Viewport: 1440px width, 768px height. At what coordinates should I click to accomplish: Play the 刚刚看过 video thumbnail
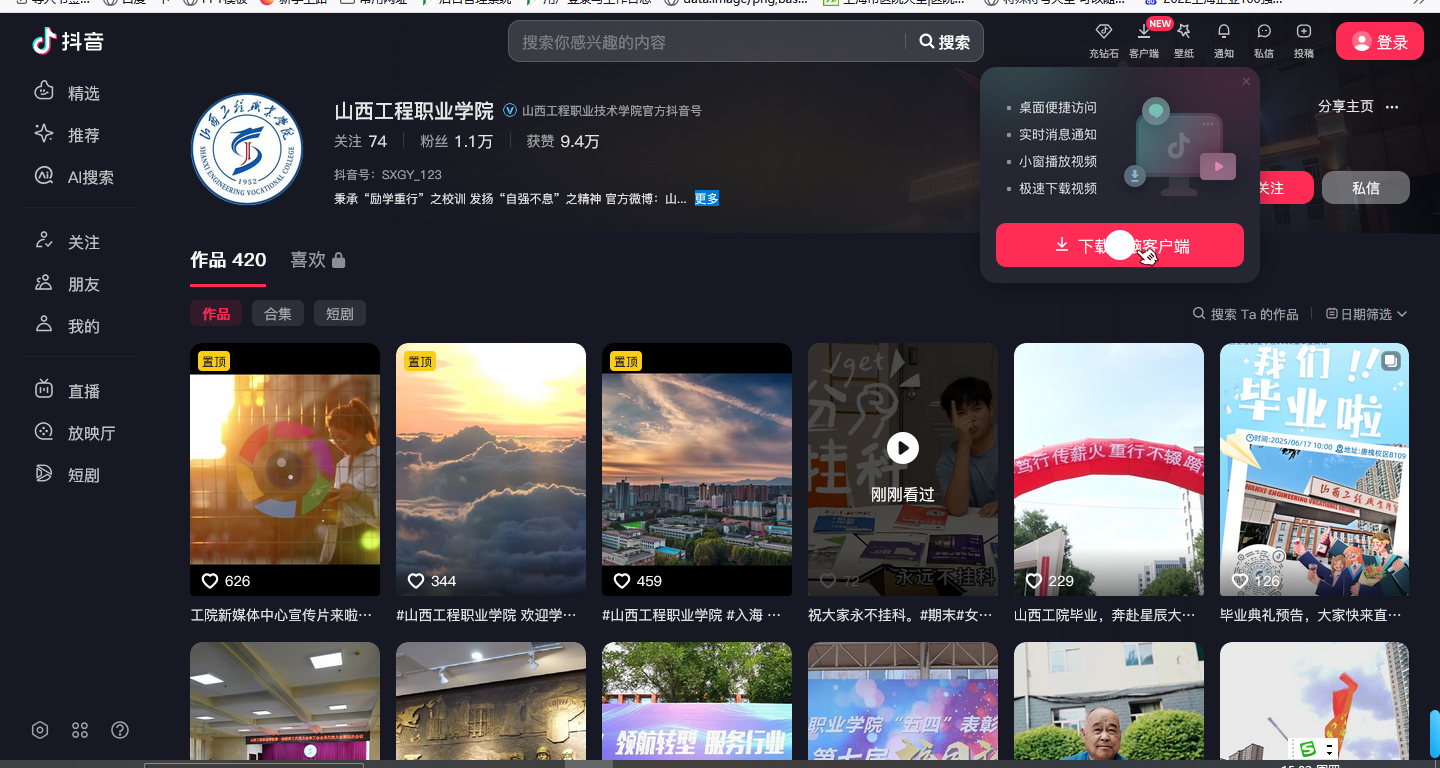pos(902,448)
